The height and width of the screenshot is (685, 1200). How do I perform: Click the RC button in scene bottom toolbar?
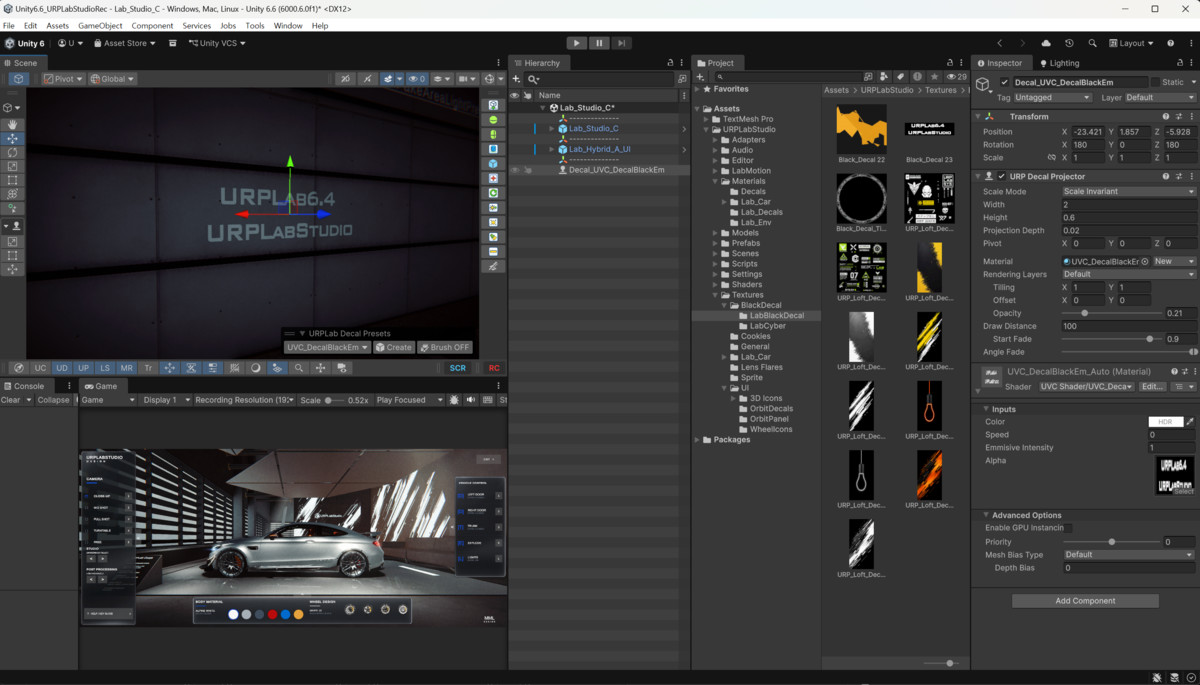pos(494,368)
